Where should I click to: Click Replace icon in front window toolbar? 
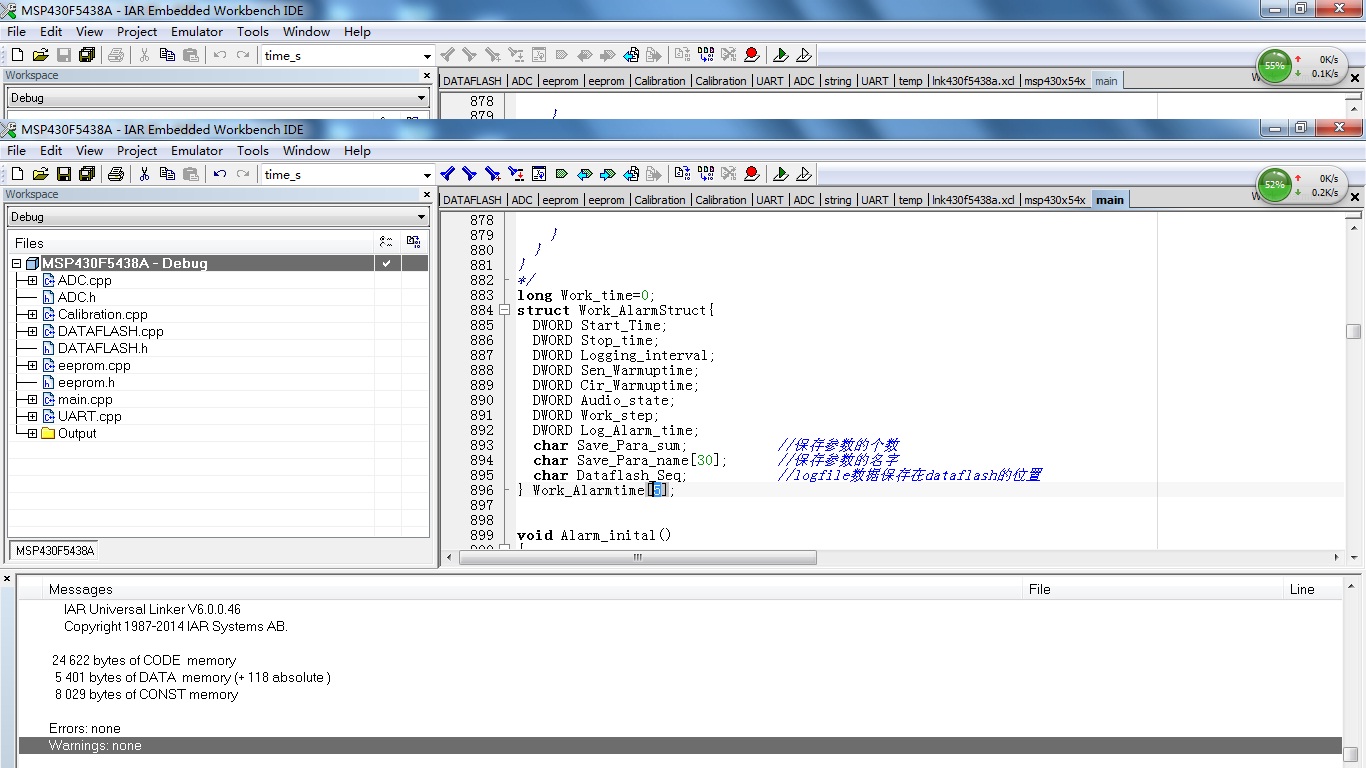[516, 174]
